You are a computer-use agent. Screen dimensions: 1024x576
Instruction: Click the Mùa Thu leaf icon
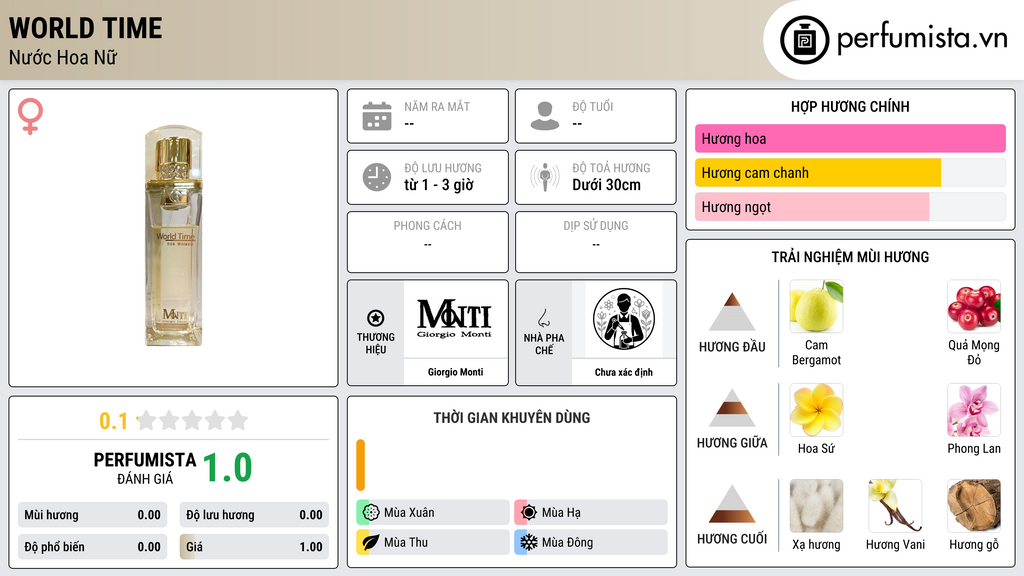click(371, 542)
